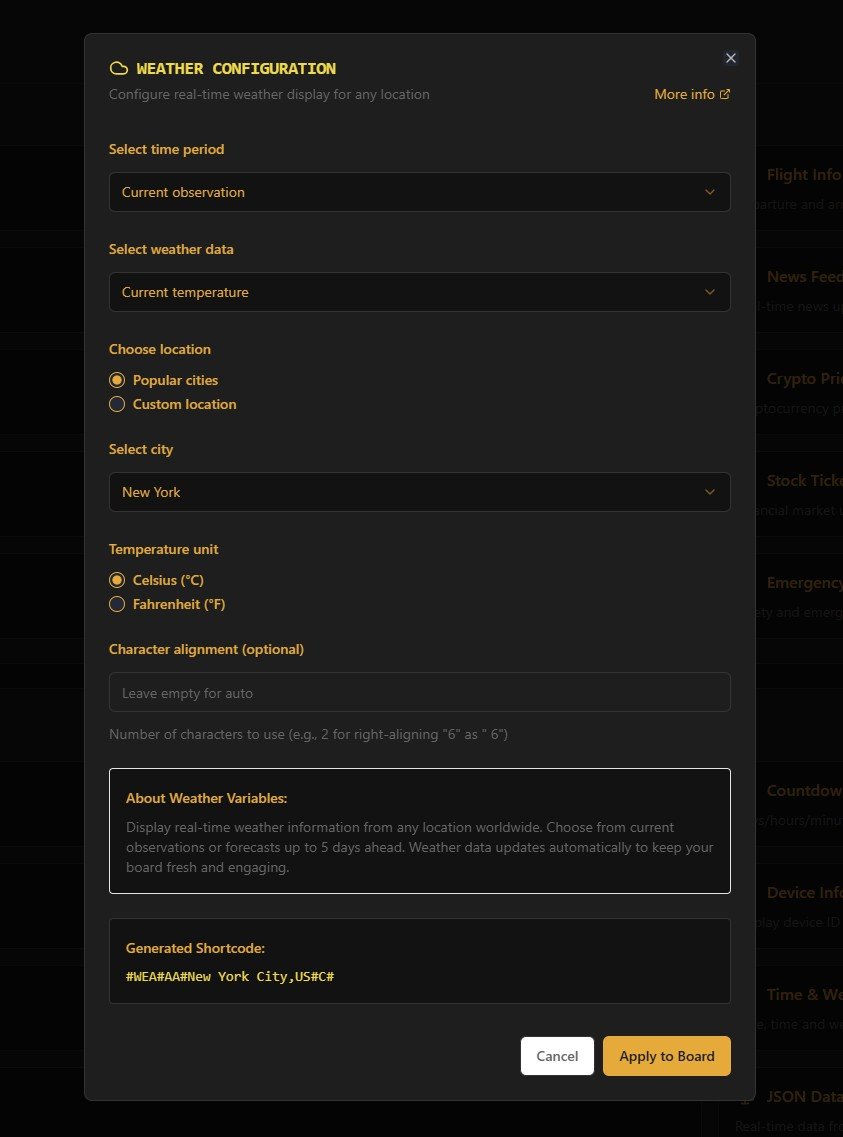Click the generated shortcode text

pos(230,975)
